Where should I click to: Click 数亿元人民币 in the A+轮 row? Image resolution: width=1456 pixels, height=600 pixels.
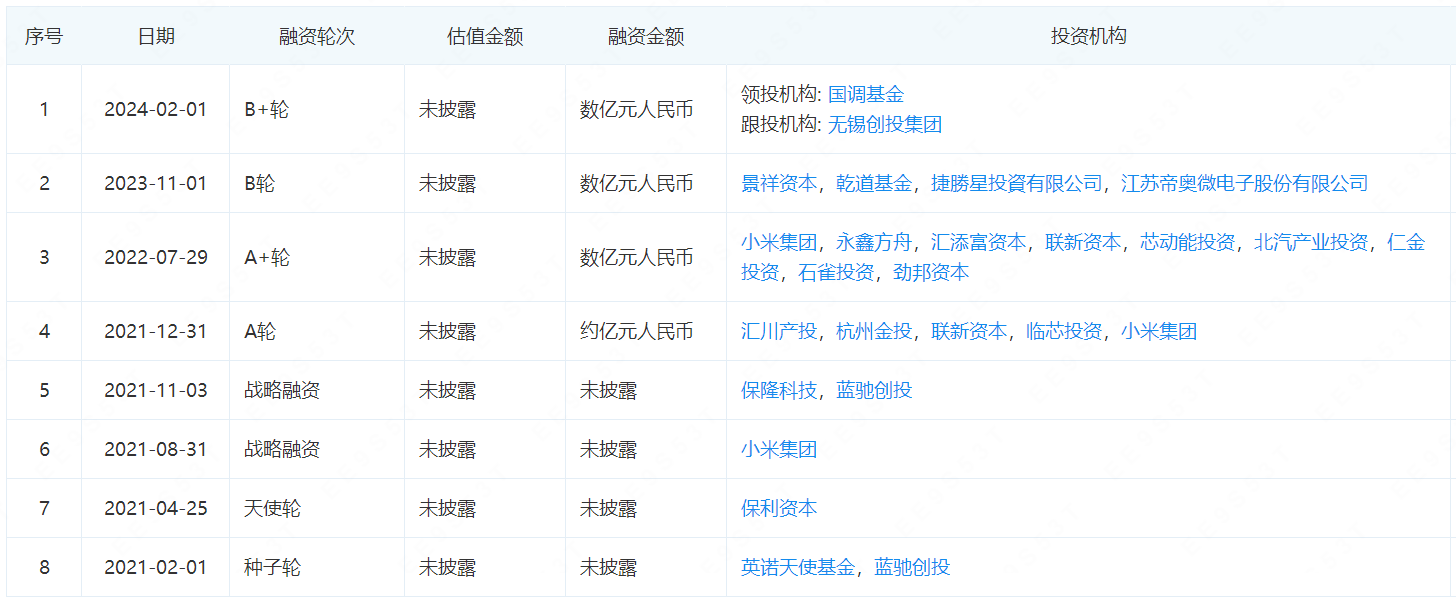[x=637, y=257]
